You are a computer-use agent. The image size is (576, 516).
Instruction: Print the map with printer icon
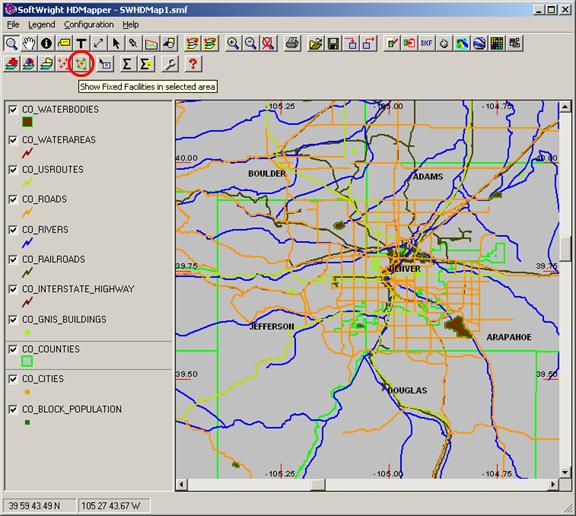293,44
